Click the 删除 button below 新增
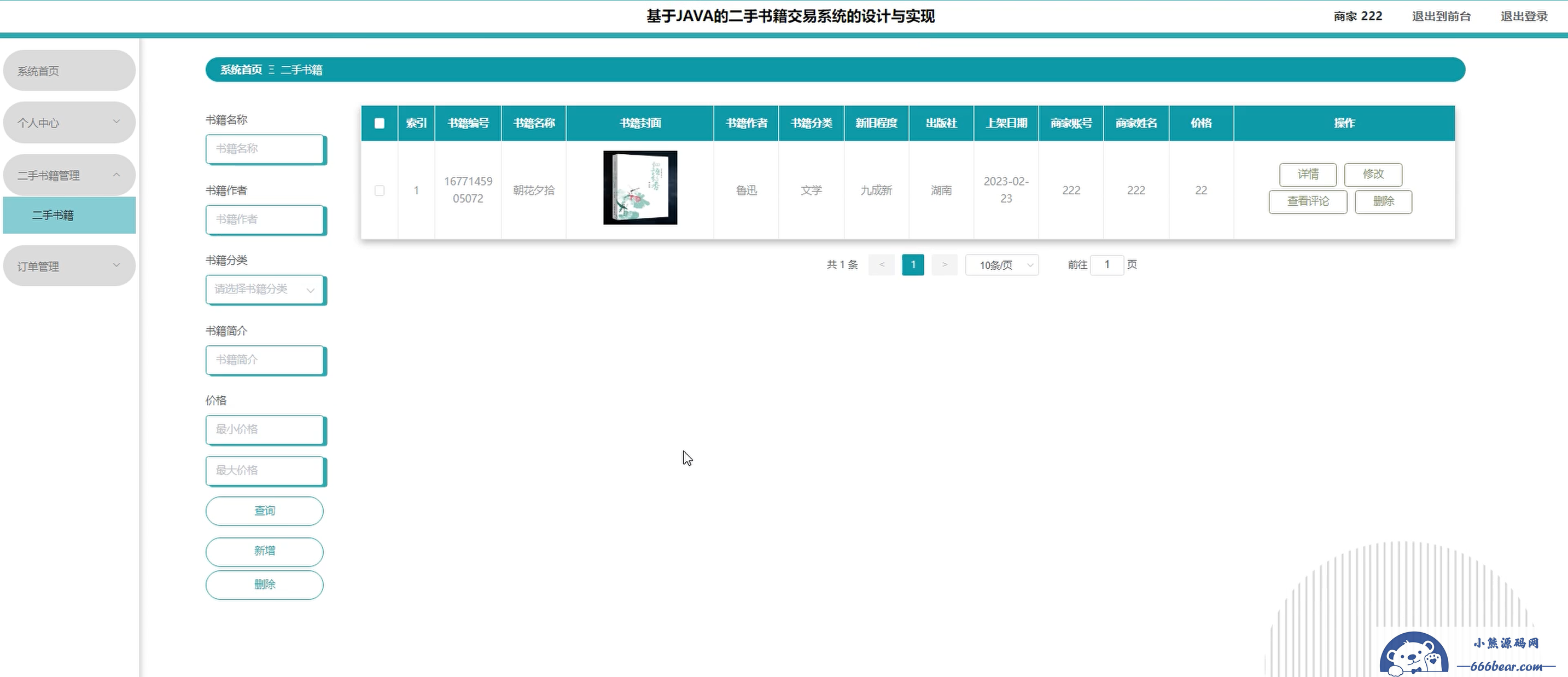Image resolution: width=1568 pixels, height=677 pixels. tap(265, 585)
